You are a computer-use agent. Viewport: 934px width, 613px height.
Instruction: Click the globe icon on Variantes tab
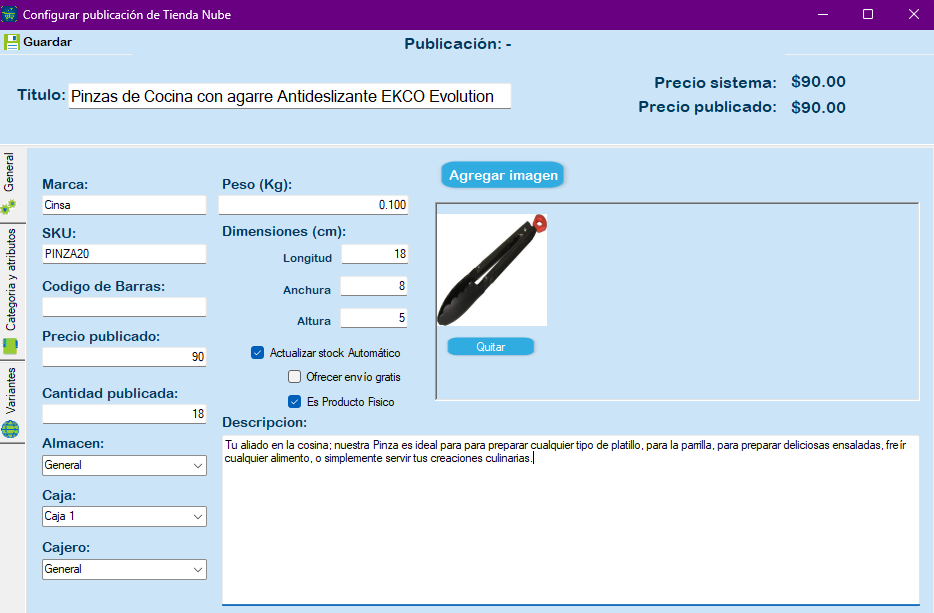(x=10, y=429)
